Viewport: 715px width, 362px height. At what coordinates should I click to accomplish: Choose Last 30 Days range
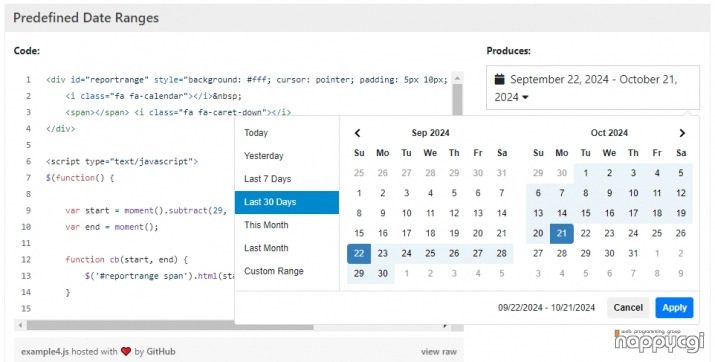click(x=287, y=202)
